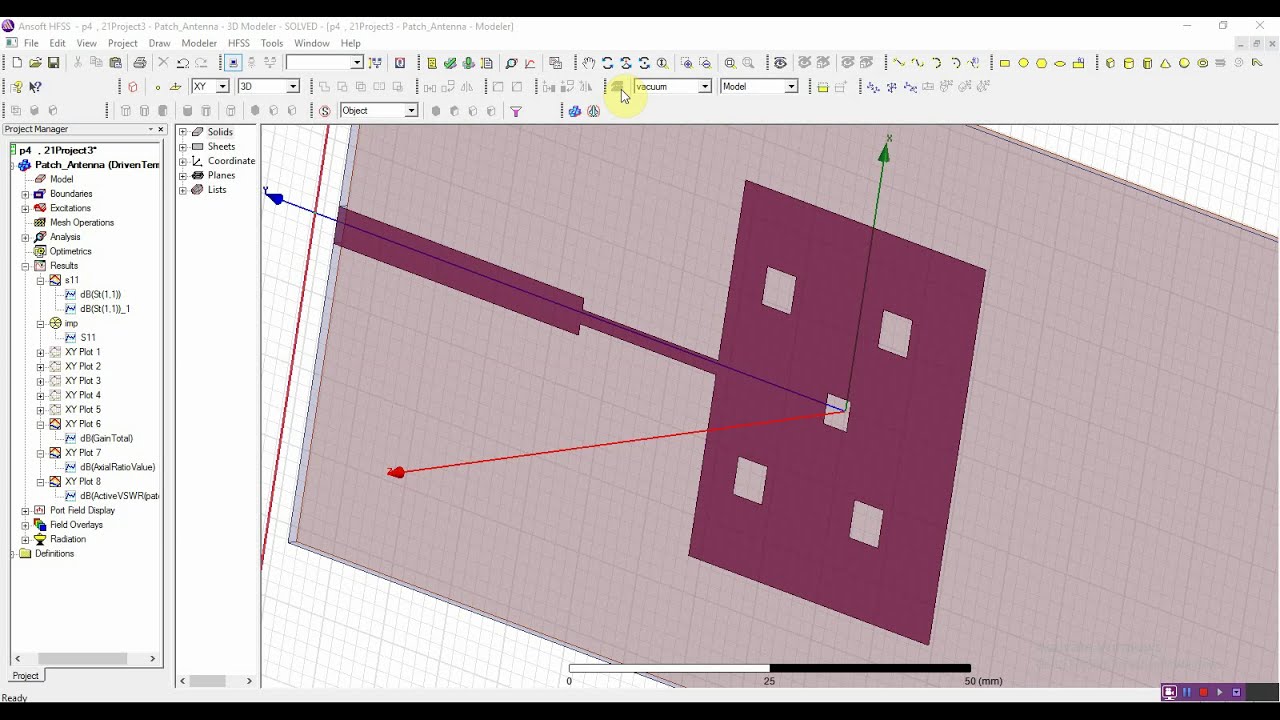Open the Object selection mode dropdown
1280x720 pixels.
coord(411,111)
